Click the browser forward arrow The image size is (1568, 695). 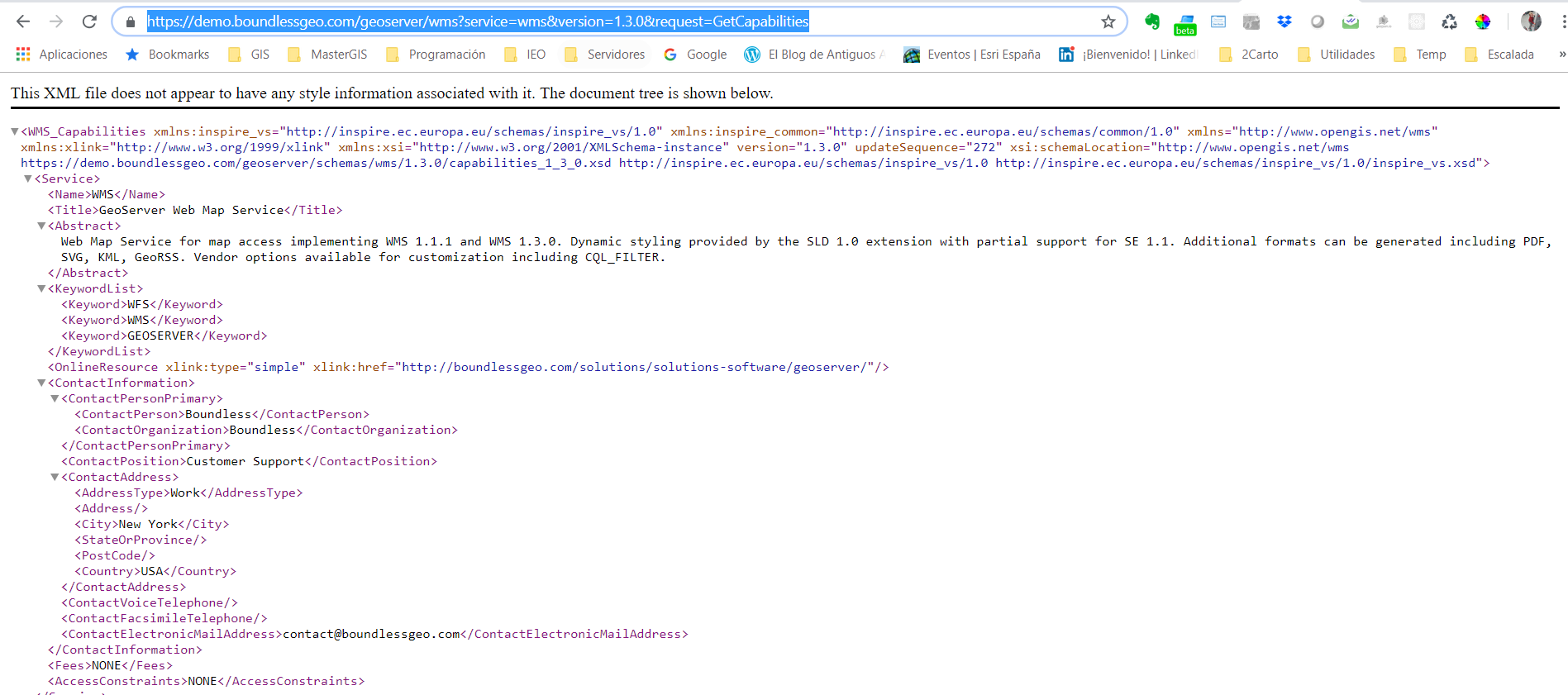point(56,21)
